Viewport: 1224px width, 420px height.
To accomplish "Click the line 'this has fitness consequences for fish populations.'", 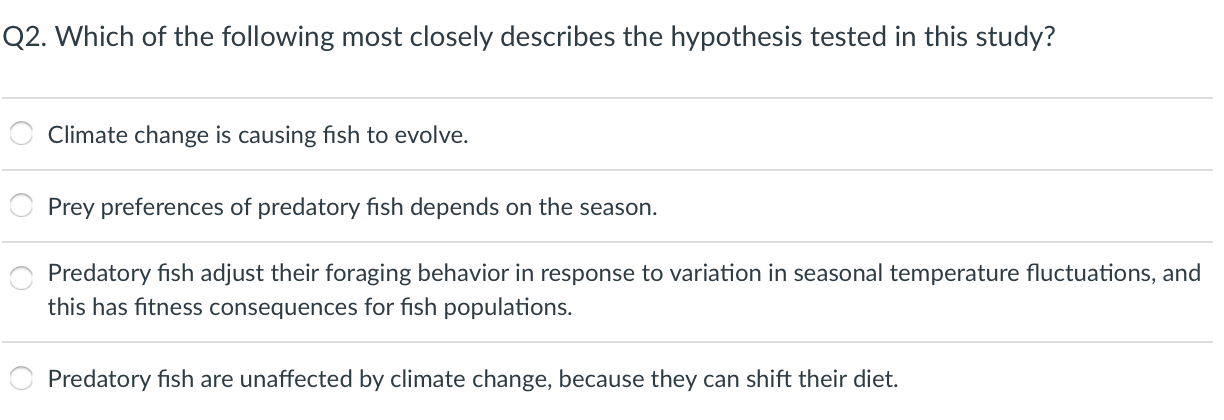I will [311, 308].
